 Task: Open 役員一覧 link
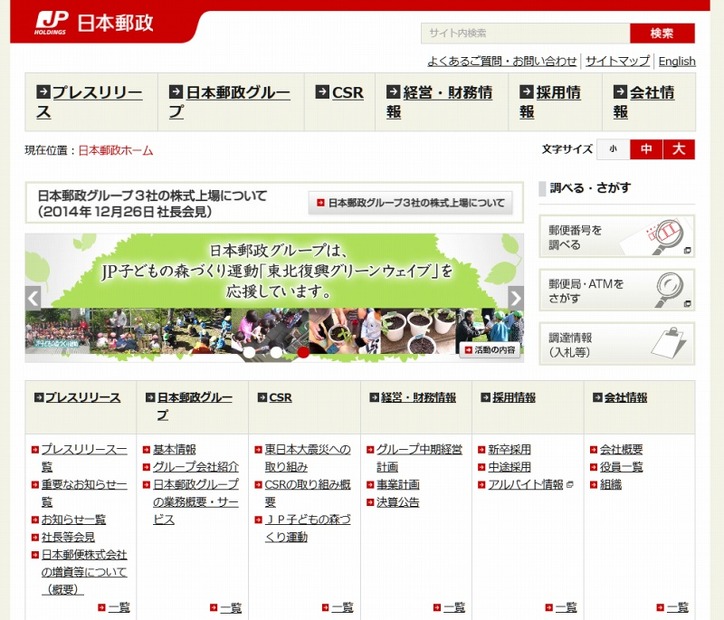coord(621,467)
